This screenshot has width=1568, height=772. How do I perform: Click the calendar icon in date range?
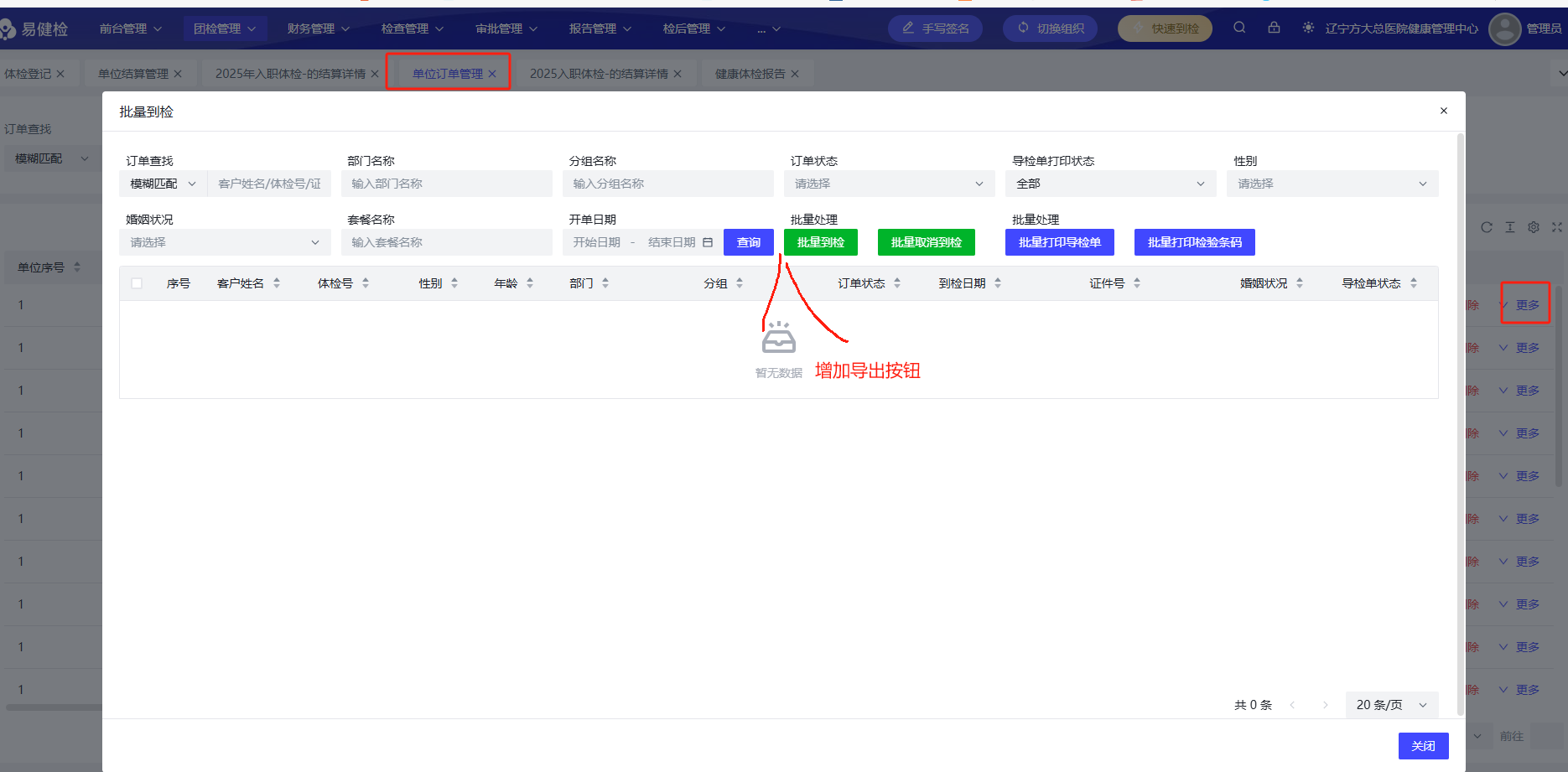[x=708, y=242]
